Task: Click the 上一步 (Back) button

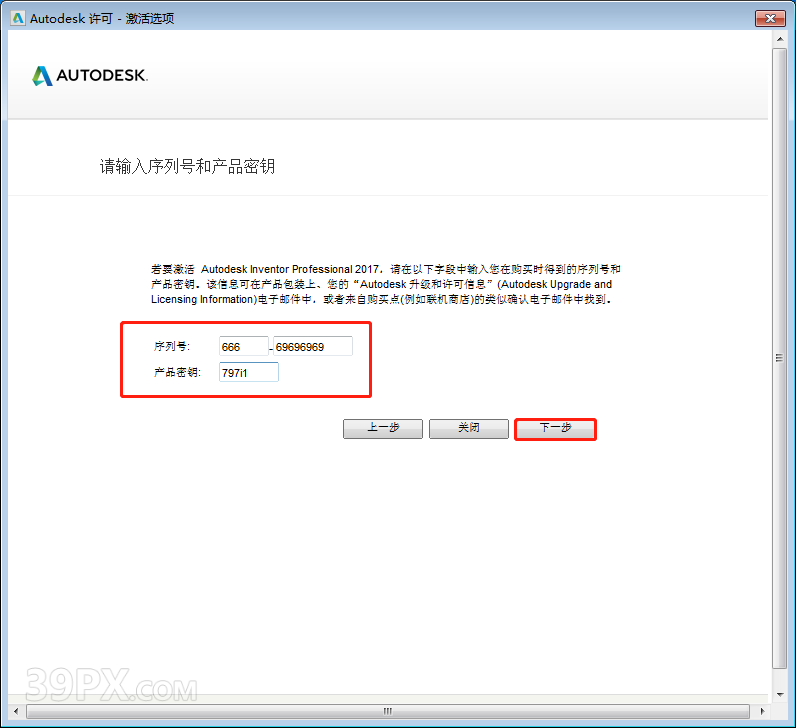Action: (x=383, y=429)
